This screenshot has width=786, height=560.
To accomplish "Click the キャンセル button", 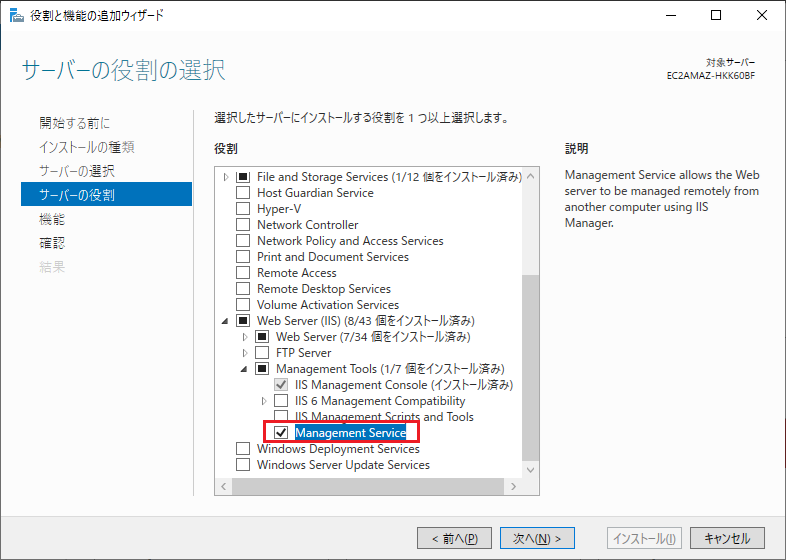I will click(x=727, y=538).
